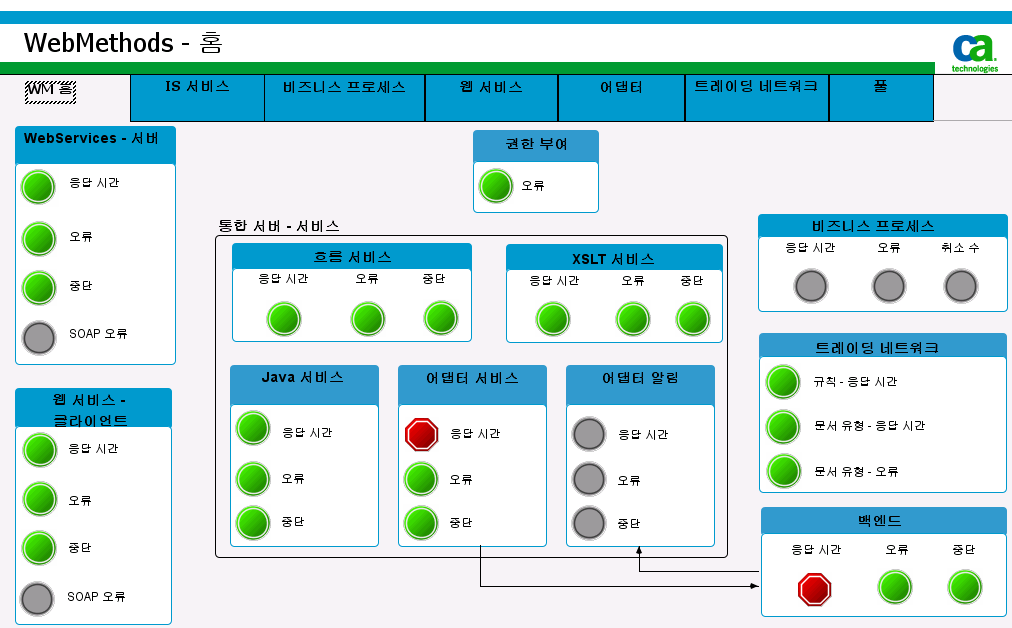Open the XSLT 서비스 panel header
This screenshot has height=628, width=1012.
[x=614, y=258]
